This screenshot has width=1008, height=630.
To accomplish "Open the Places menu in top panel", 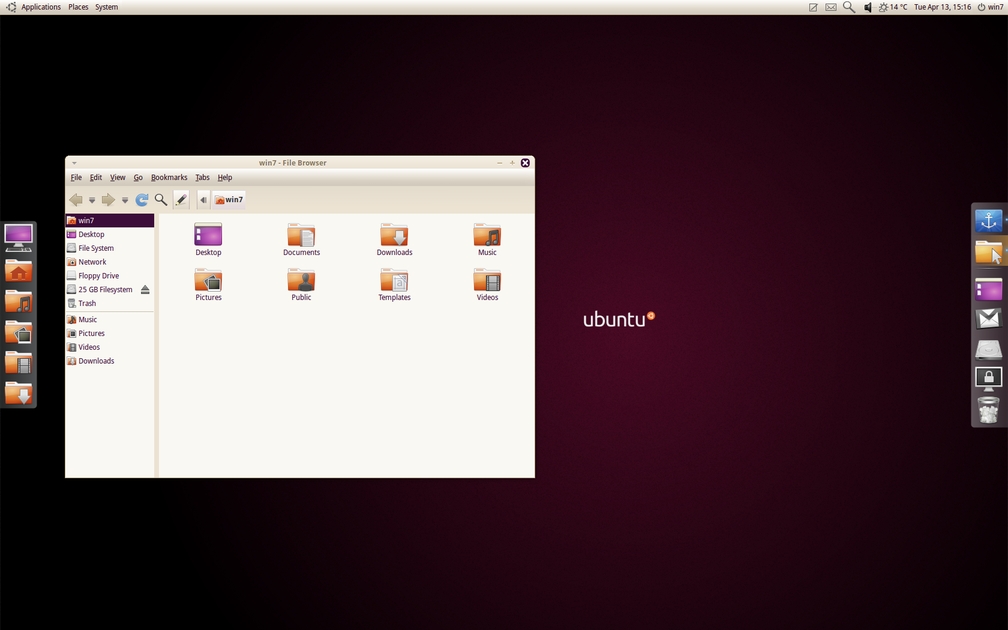I will click(78, 7).
